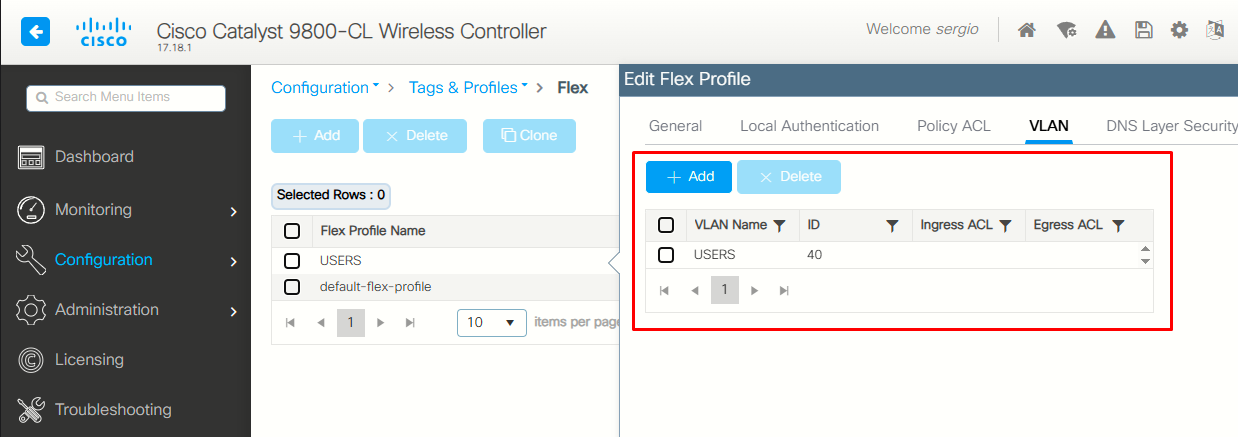
Task: Clone the selected flex profile
Action: [529, 136]
